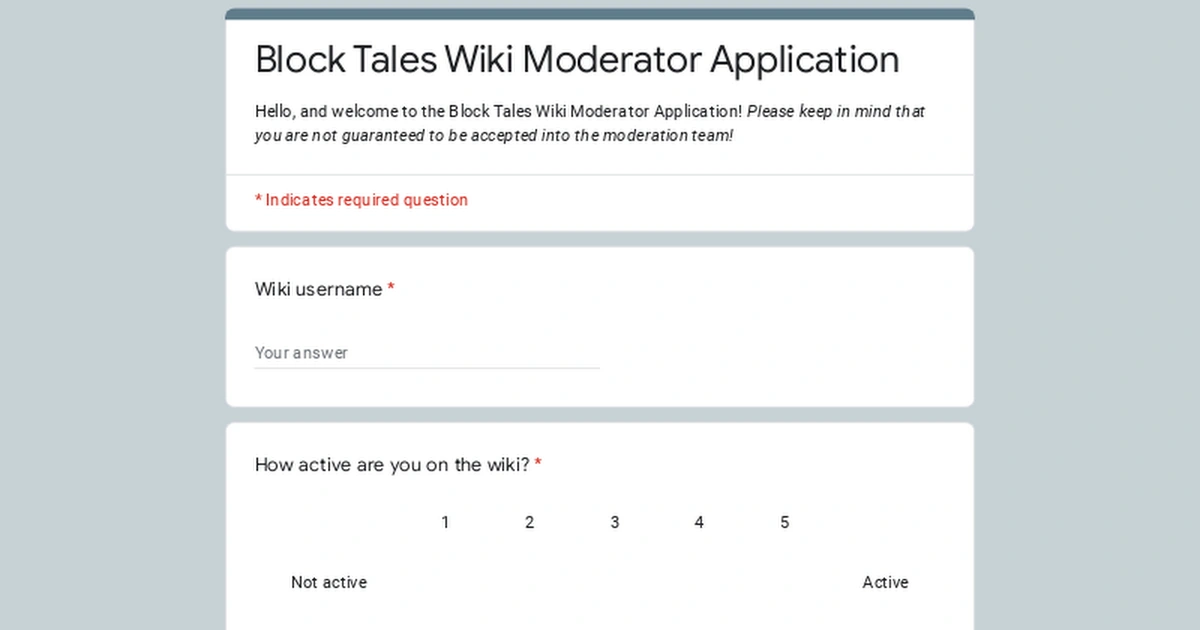Select rating 2 on the activity scale
The image size is (1200, 630).
pos(529,582)
